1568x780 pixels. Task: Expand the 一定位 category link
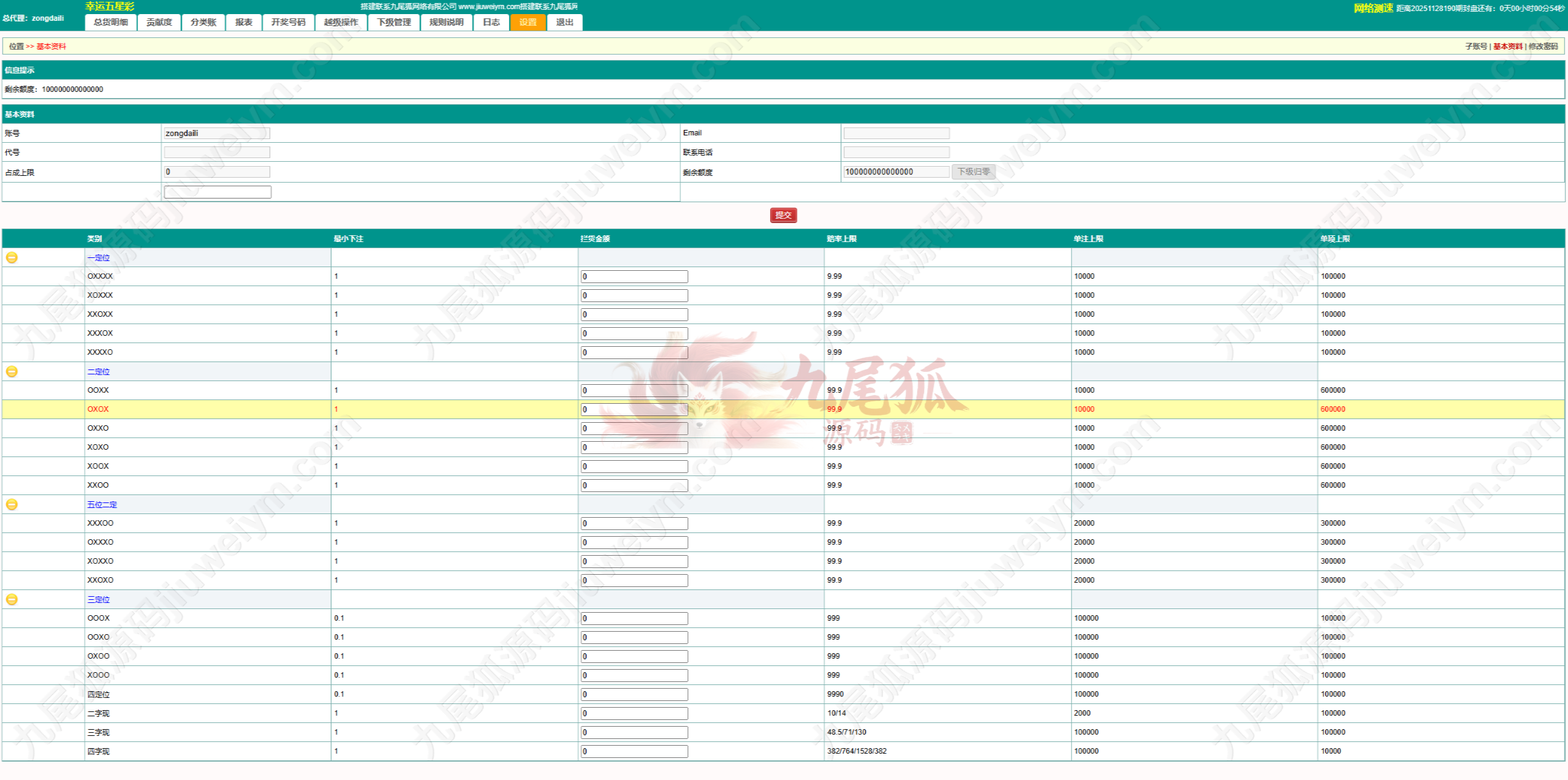pos(98,258)
